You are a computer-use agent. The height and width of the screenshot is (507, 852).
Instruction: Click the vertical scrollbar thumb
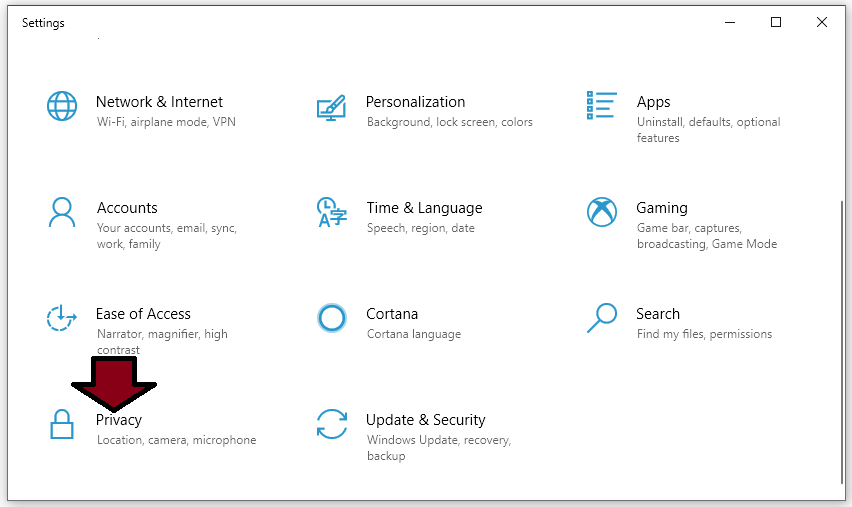click(x=842, y=342)
